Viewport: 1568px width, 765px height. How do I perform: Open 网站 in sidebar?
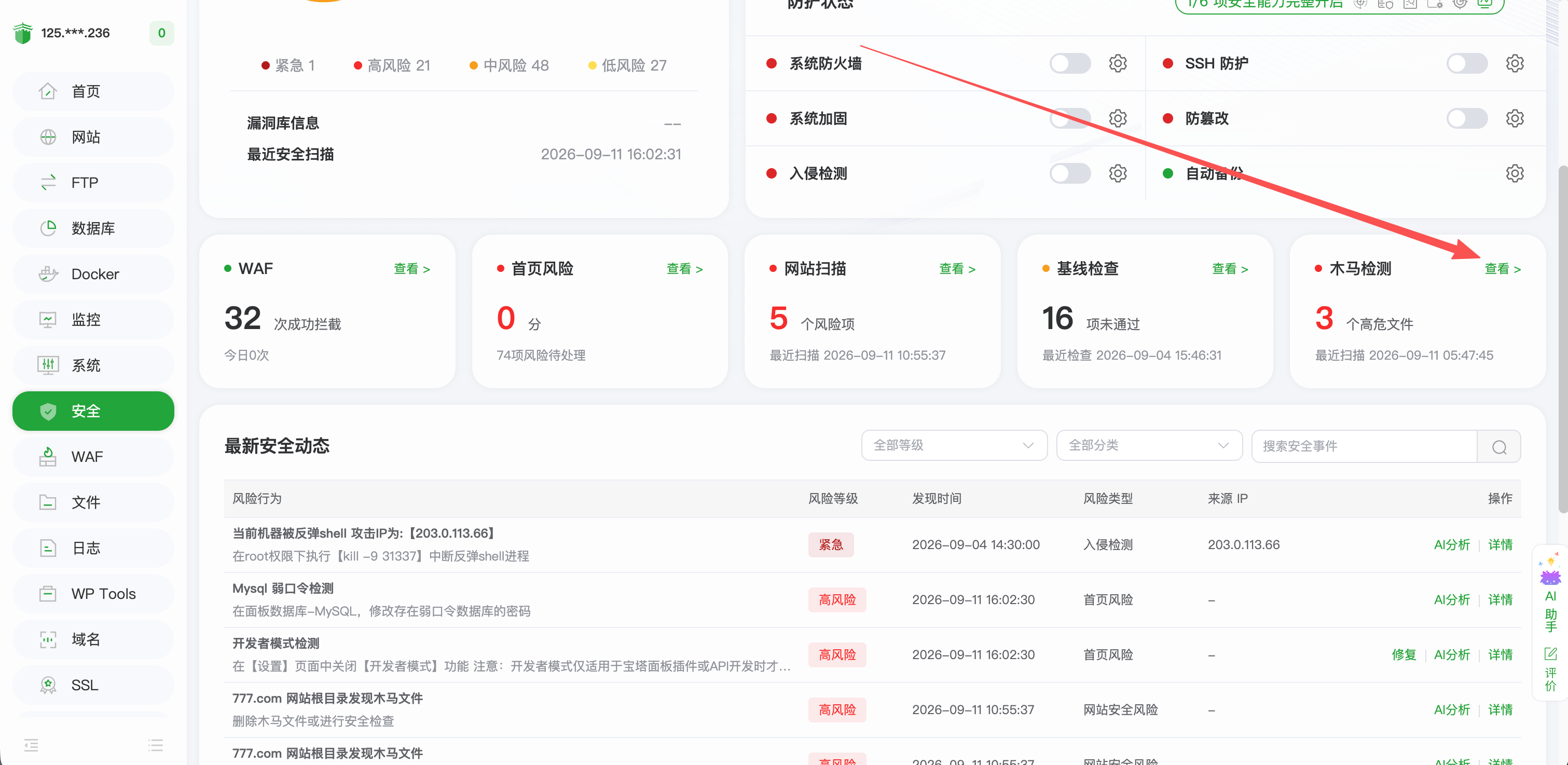pyautogui.click(x=93, y=137)
